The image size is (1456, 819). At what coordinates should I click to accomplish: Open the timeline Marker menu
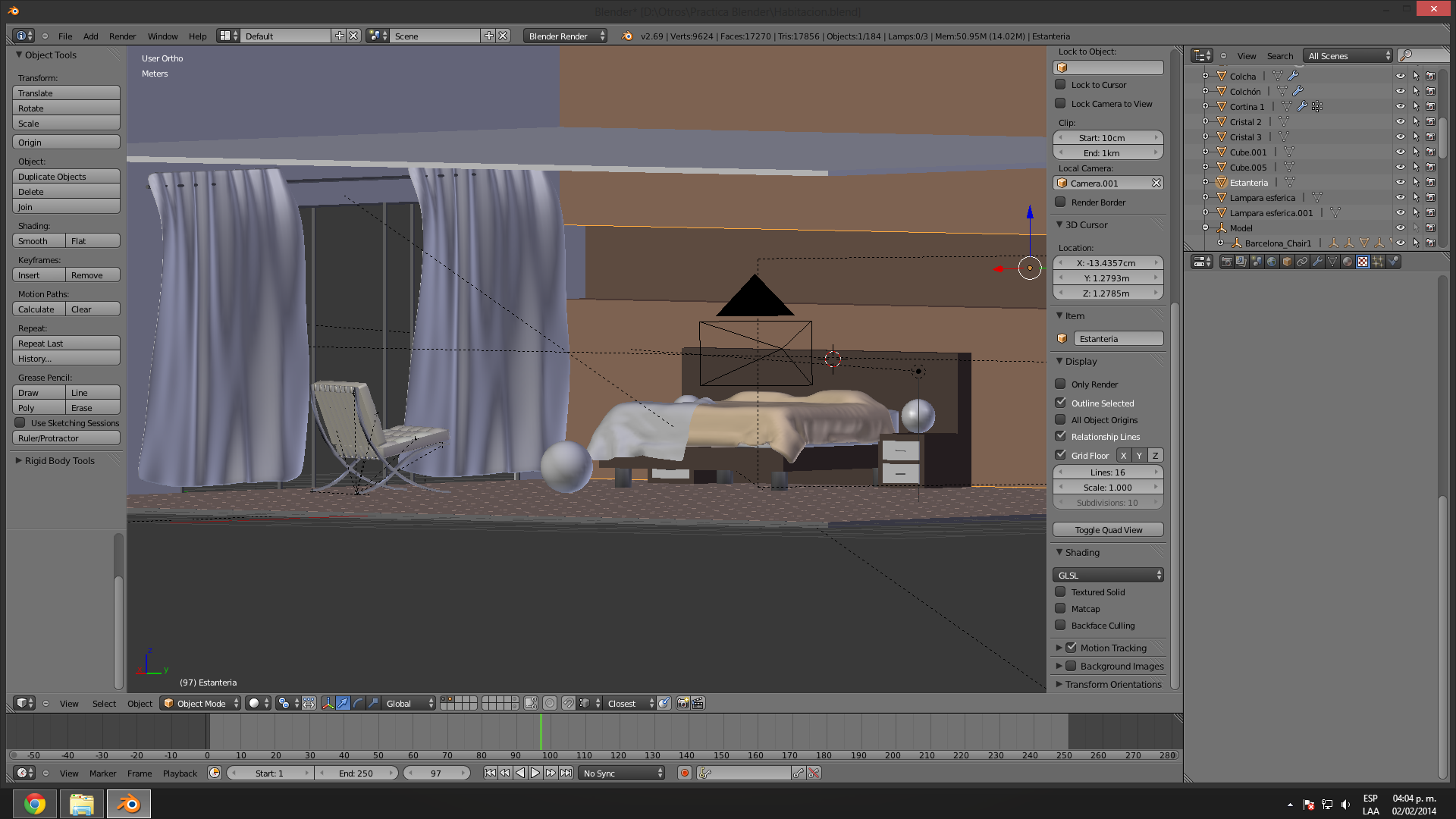pyautogui.click(x=102, y=773)
